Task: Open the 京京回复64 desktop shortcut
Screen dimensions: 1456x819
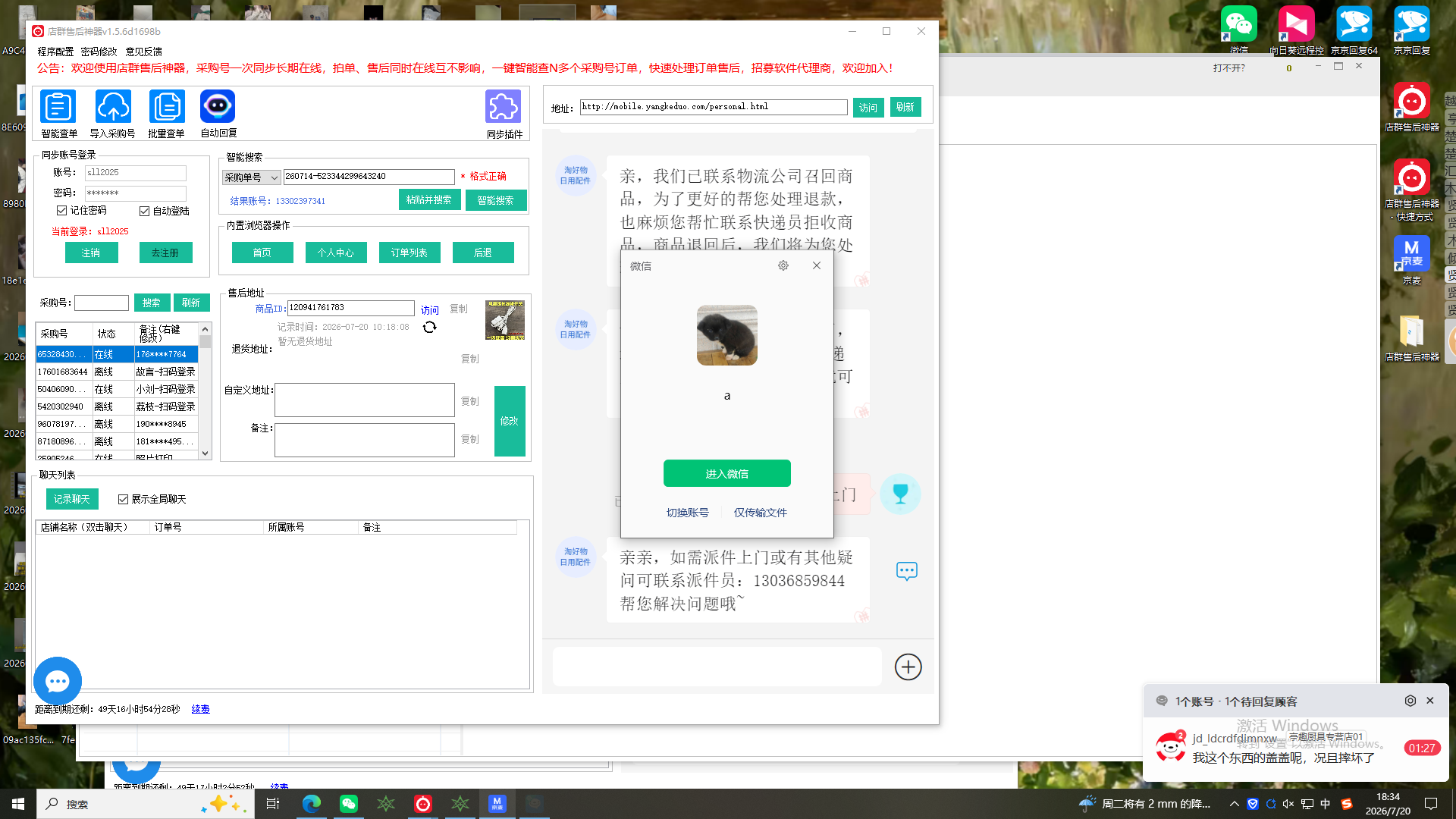Action: tap(1354, 30)
